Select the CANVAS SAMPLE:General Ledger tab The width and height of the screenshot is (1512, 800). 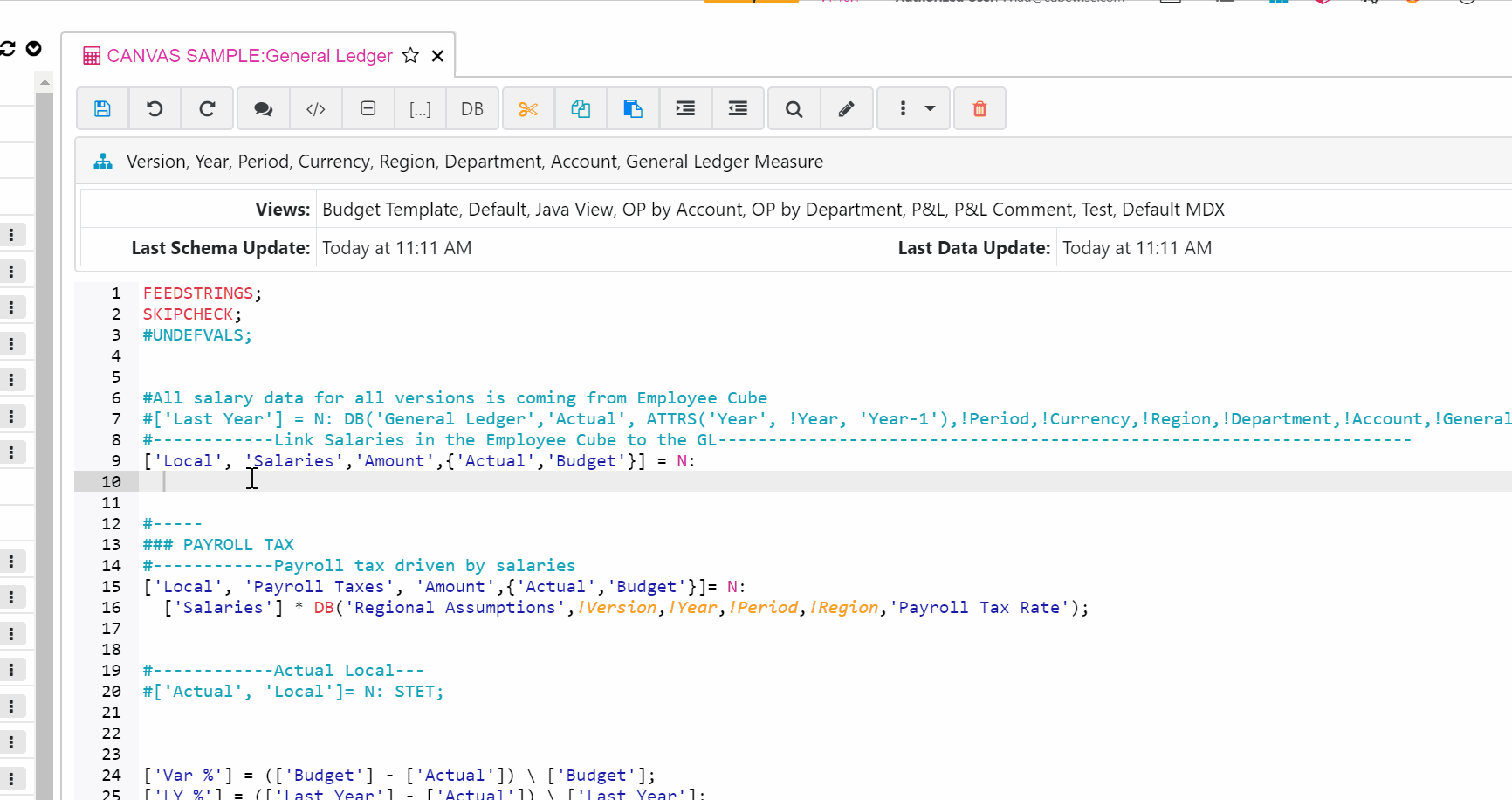pos(249,55)
